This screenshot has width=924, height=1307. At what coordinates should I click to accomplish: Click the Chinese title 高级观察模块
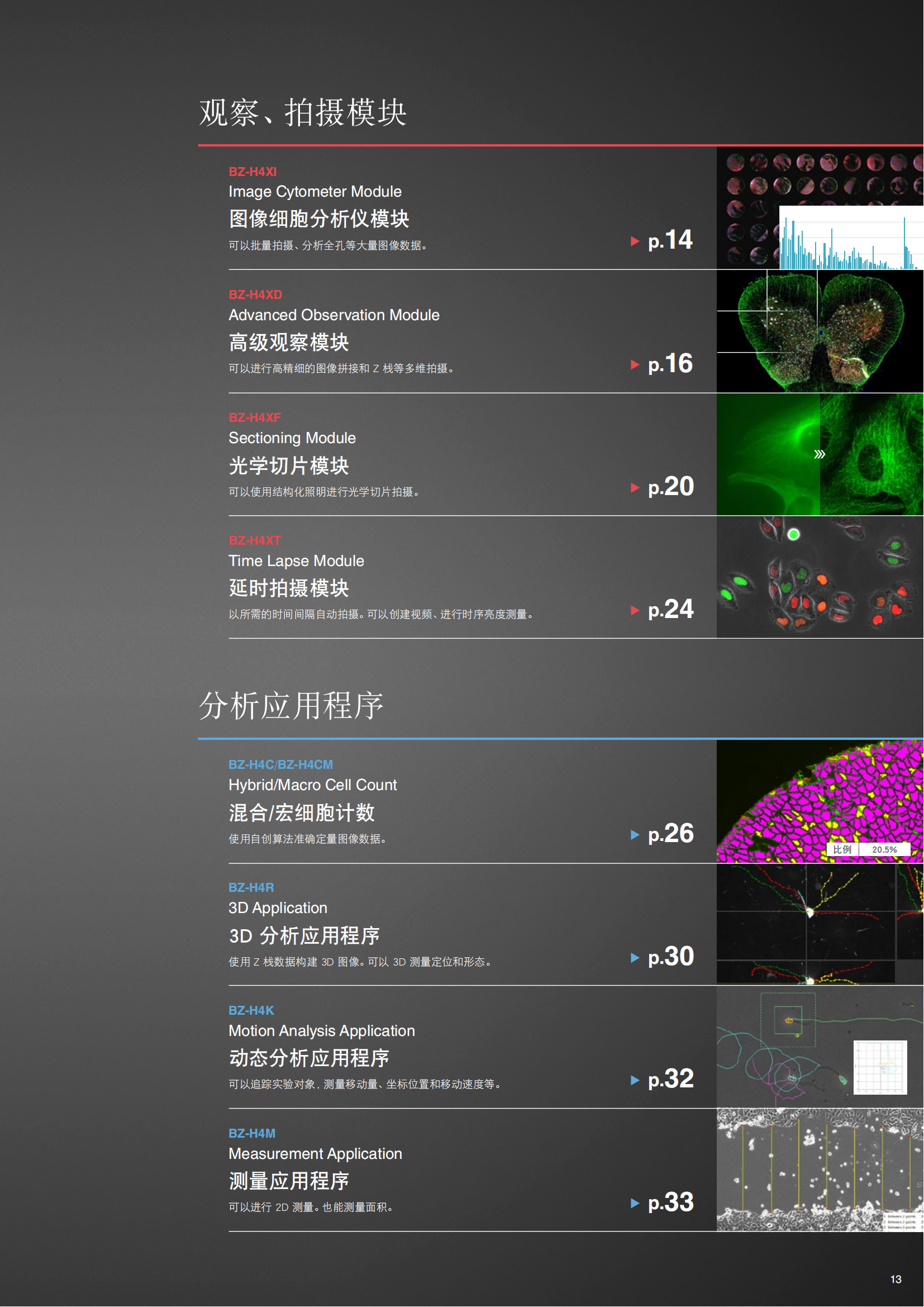pyautogui.click(x=289, y=343)
